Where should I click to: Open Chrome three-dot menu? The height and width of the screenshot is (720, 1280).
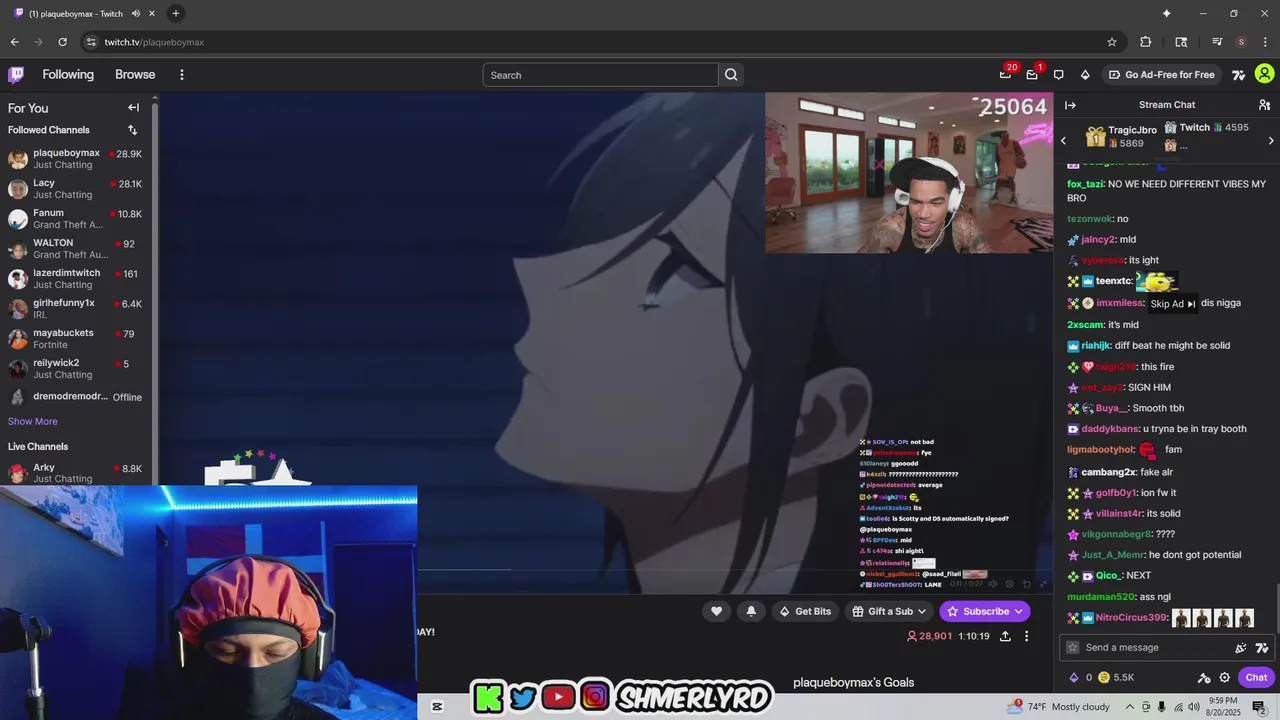tap(1265, 42)
